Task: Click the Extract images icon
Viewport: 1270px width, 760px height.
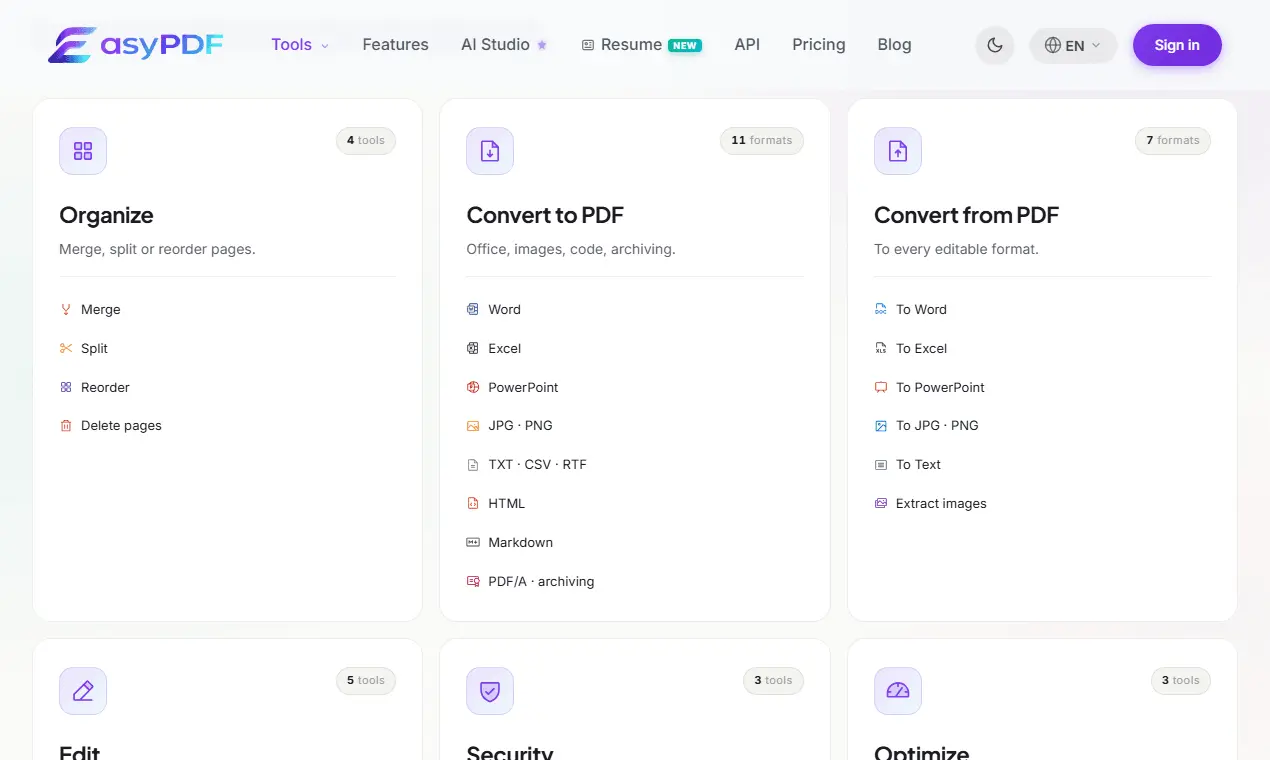Action: click(x=881, y=503)
